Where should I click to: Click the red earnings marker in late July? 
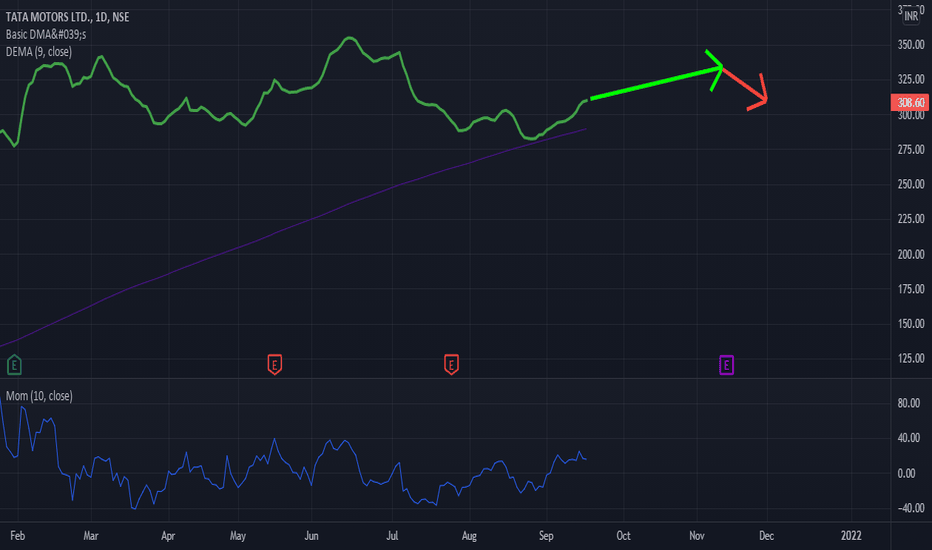point(451,364)
